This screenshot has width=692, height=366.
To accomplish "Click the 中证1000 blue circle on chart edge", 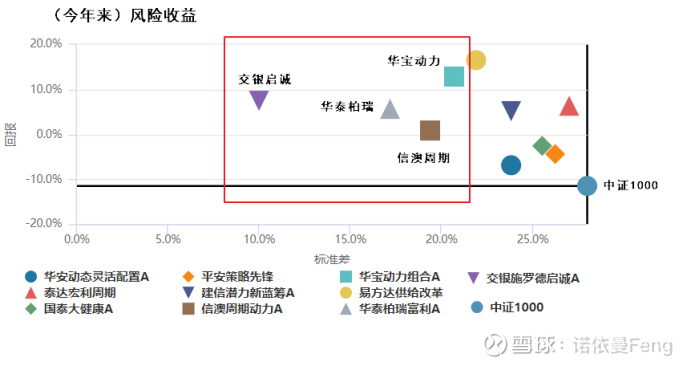I will pos(587,186).
